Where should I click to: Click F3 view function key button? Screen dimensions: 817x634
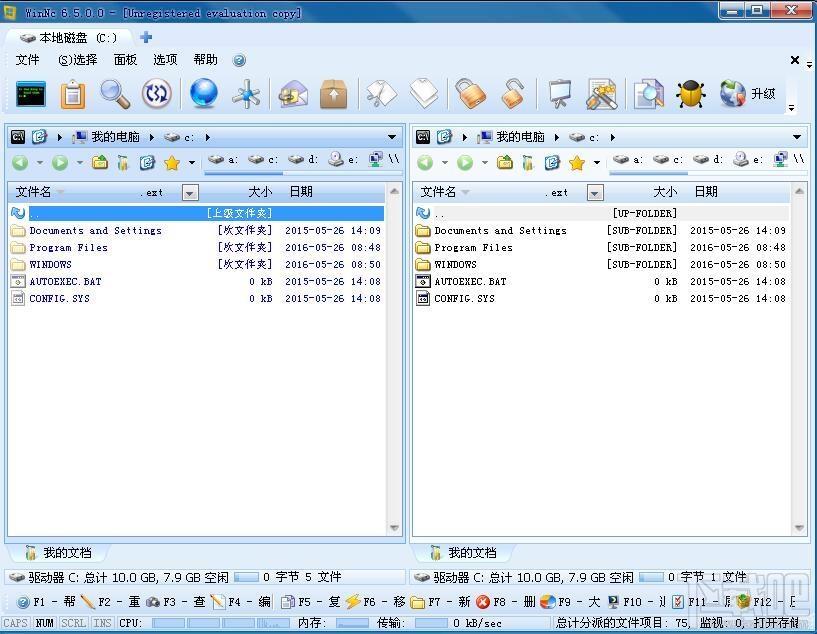click(176, 602)
